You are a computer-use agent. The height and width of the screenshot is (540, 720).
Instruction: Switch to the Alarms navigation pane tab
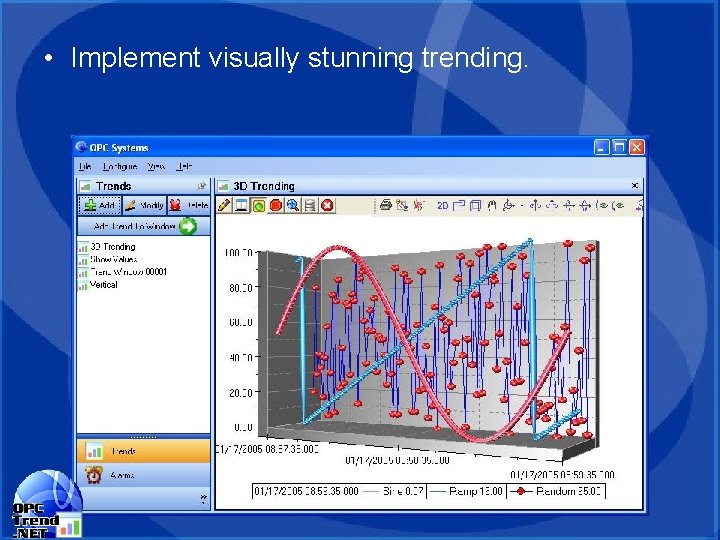(x=144, y=475)
